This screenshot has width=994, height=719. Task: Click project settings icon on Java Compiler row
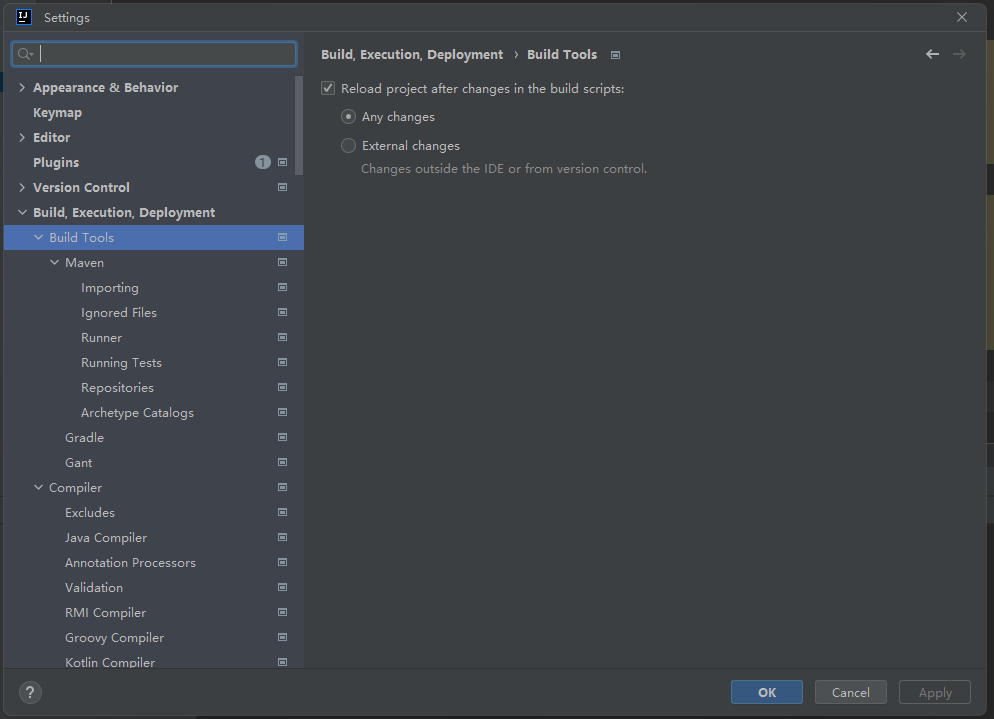pyautogui.click(x=283, y=537)
